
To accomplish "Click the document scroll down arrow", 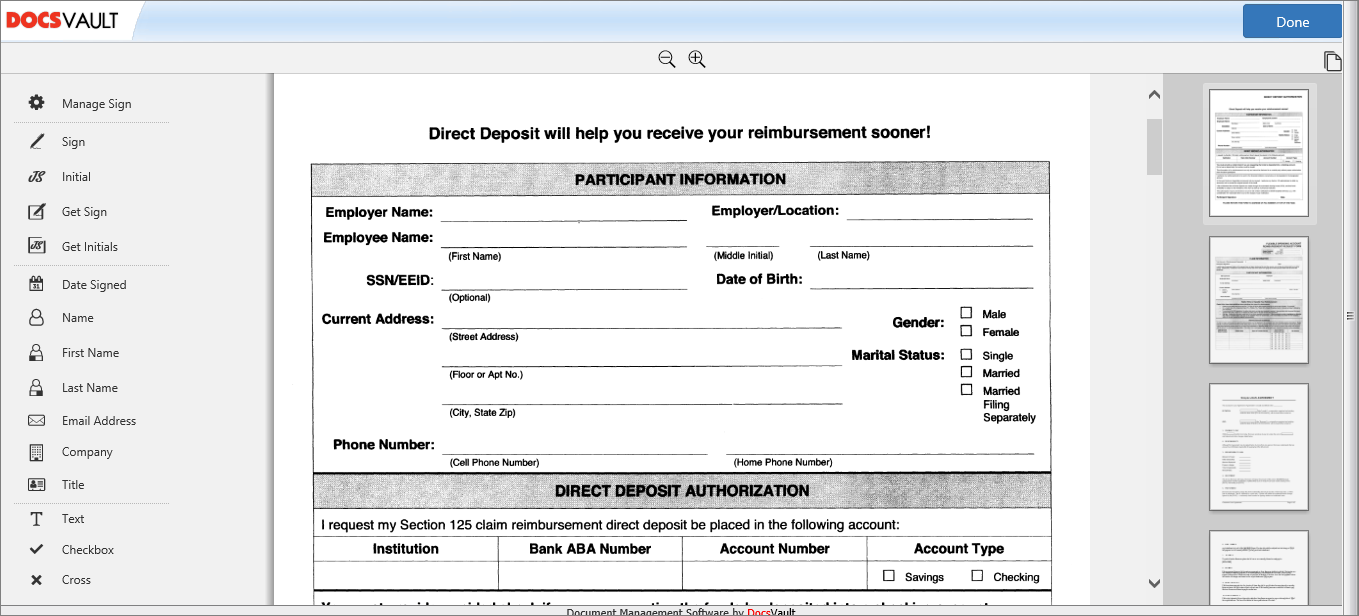I will [1154, 582].
